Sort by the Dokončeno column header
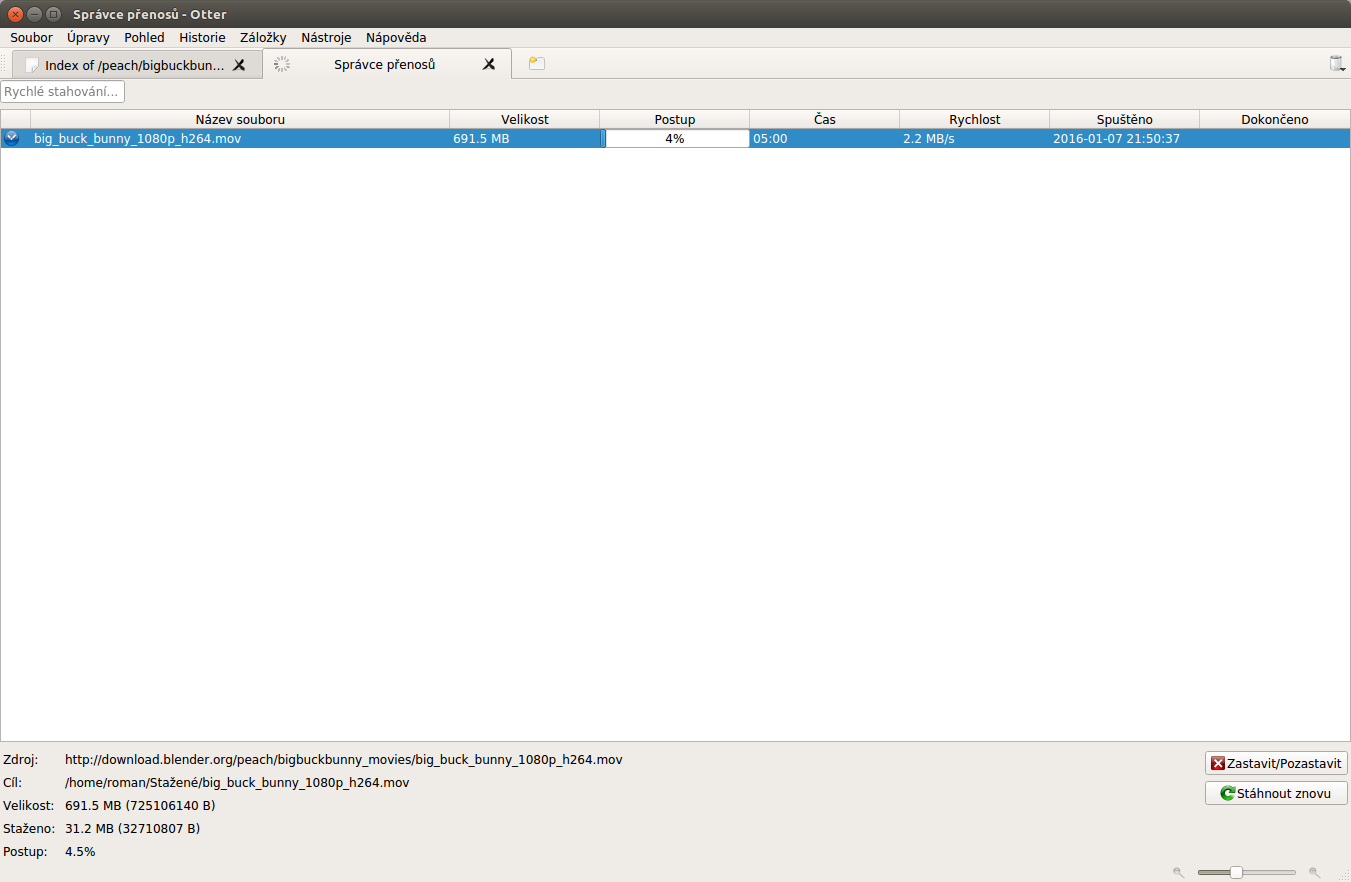Image resolution: width=1351 pixels, height=882 pixels. [1275, 120]
